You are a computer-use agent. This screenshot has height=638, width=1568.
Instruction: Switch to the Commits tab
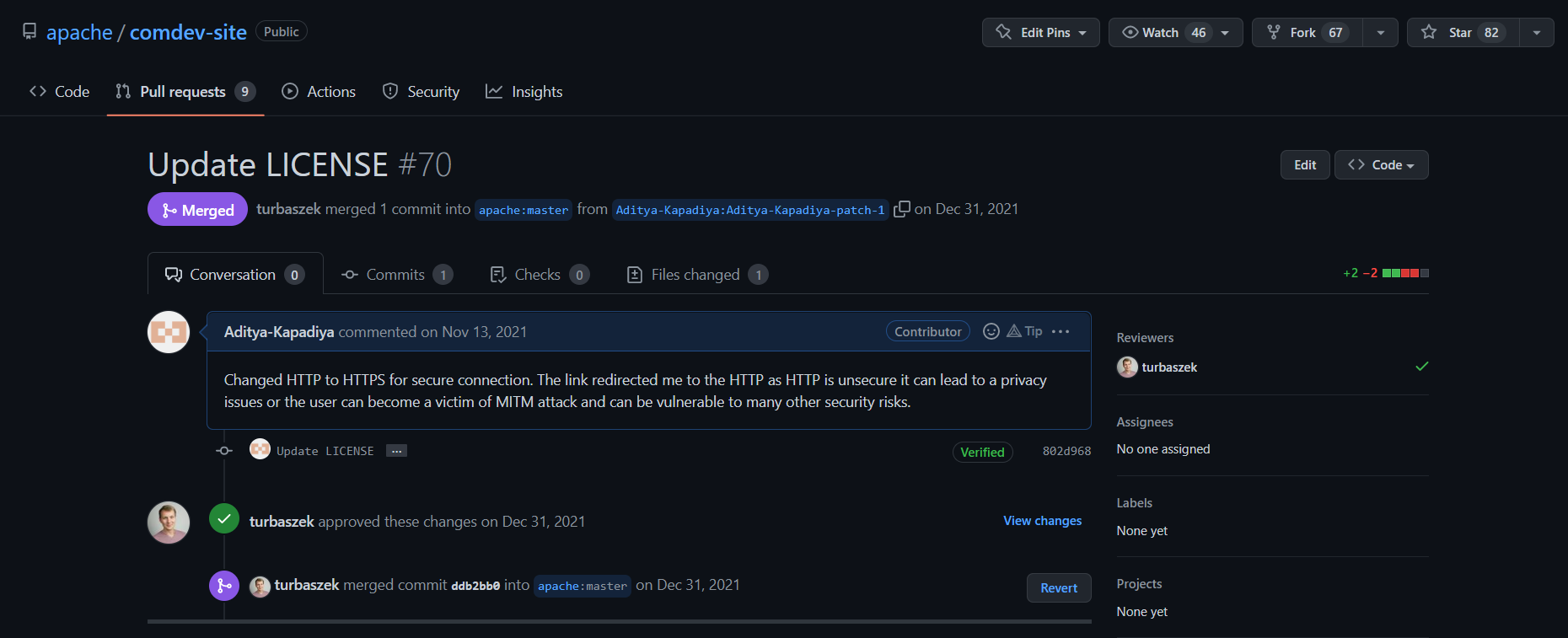click(x=397, y=274)
